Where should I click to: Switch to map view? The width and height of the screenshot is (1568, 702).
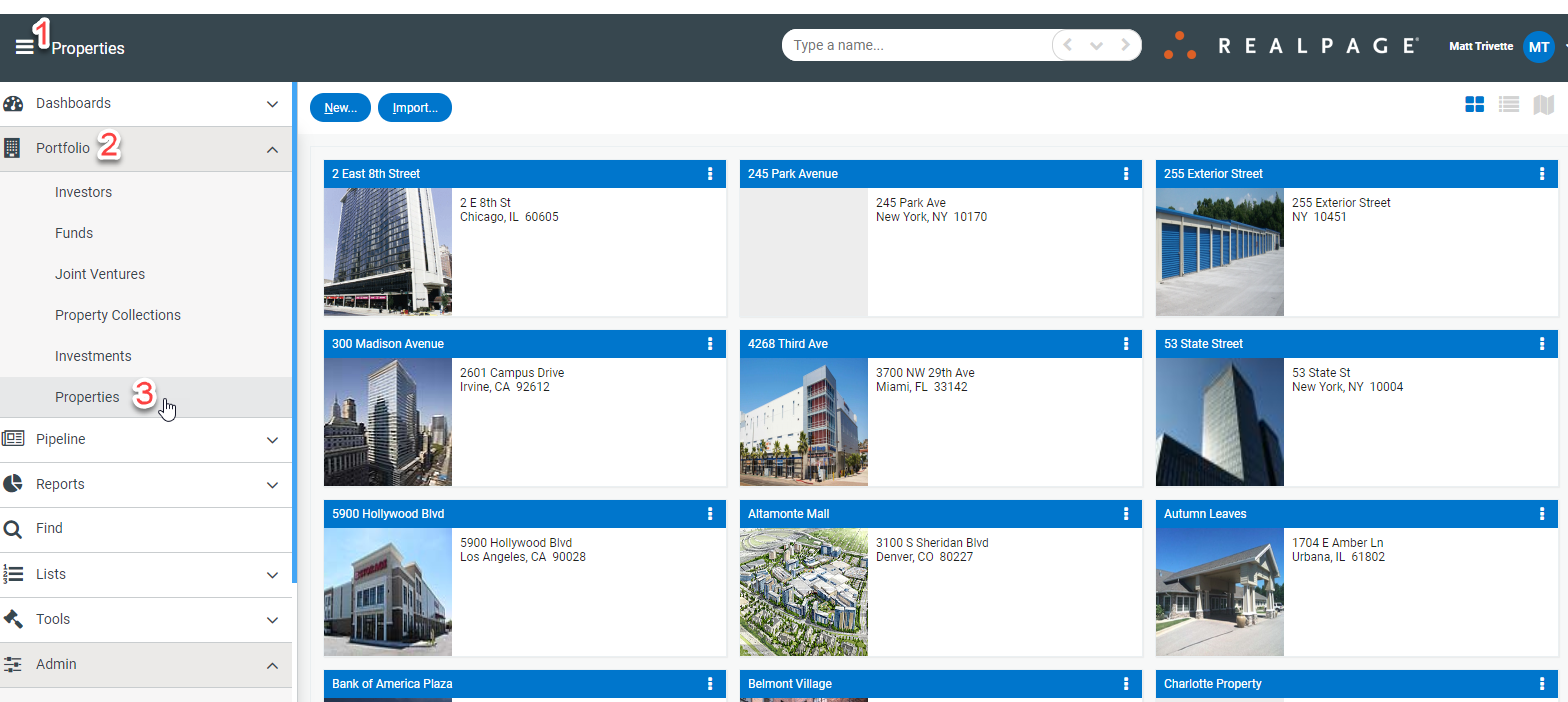pyautogui.click(x=1543, y=105)
